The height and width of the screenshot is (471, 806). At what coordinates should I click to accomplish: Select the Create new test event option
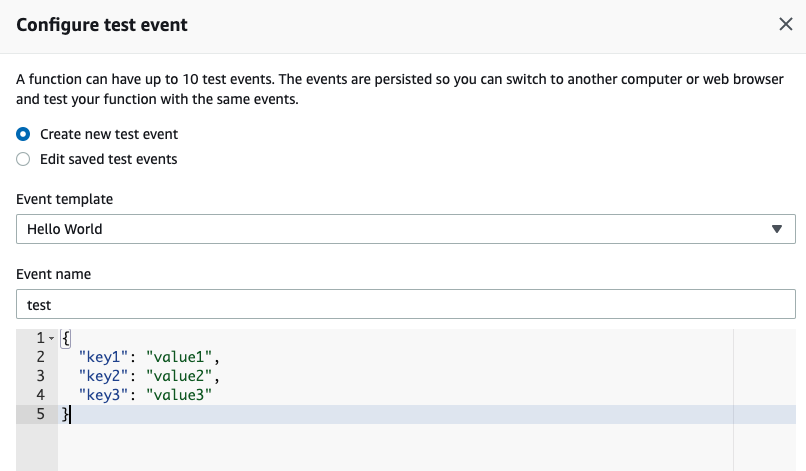[23, 134]
